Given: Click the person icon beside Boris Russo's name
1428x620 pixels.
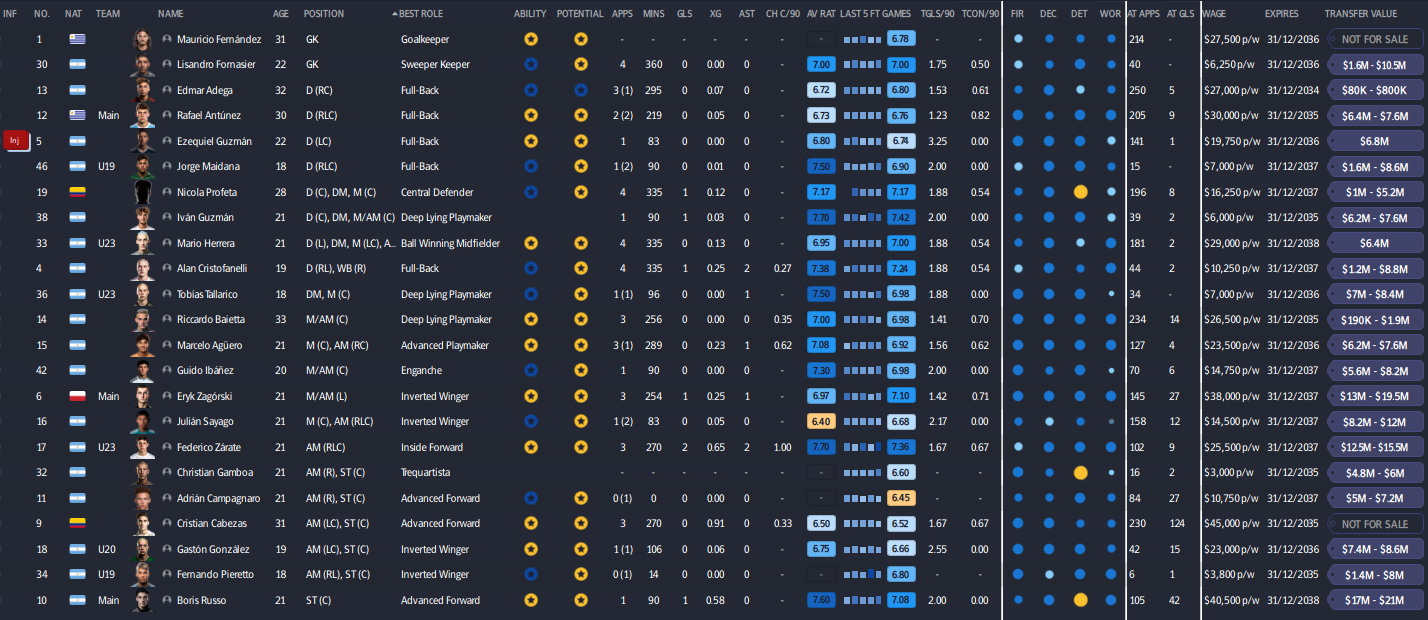Looking at the screenshot, I should (x=166, y=600).
